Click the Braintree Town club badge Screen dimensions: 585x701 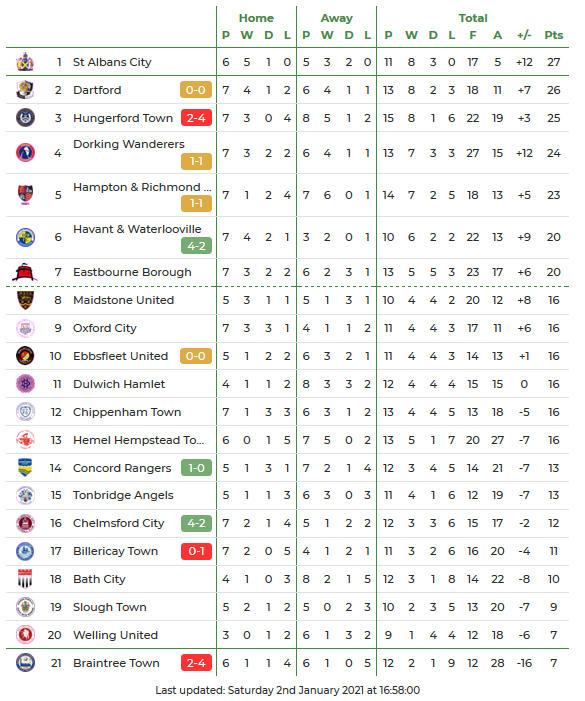tap(25, 663)
